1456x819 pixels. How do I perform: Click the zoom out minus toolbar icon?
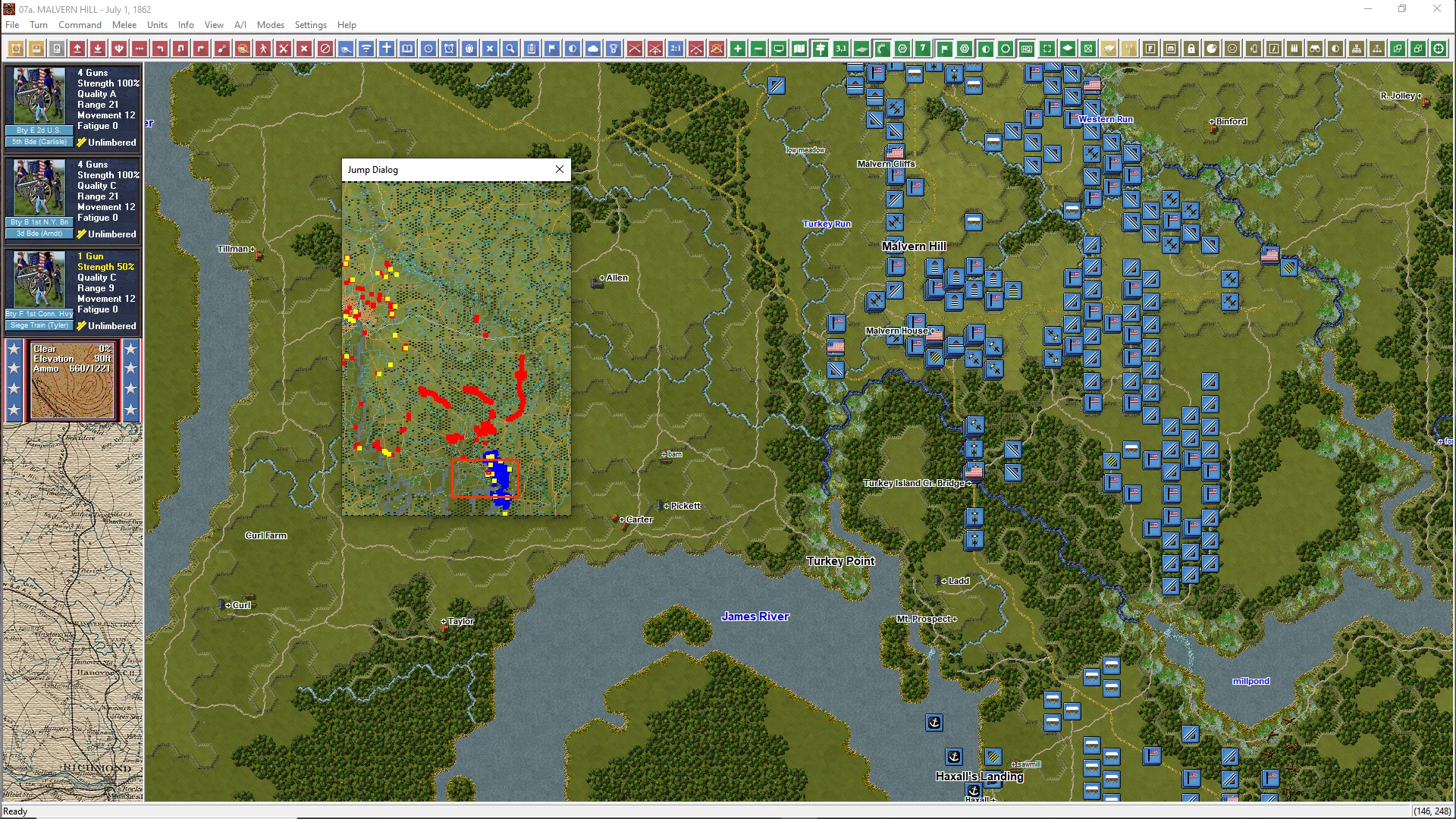point(758,49)
